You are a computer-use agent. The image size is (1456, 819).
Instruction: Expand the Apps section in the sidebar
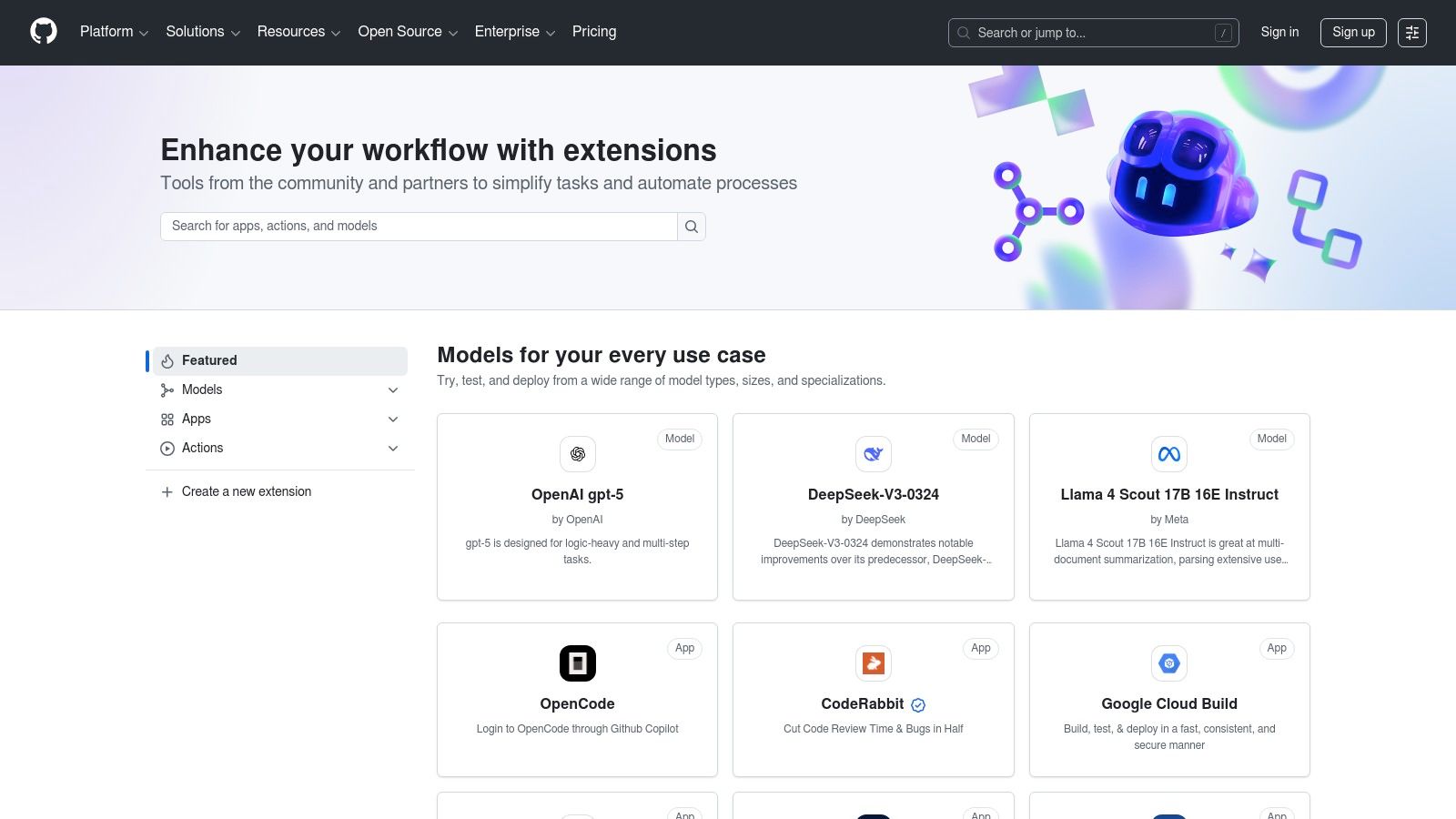pos(393,419)
